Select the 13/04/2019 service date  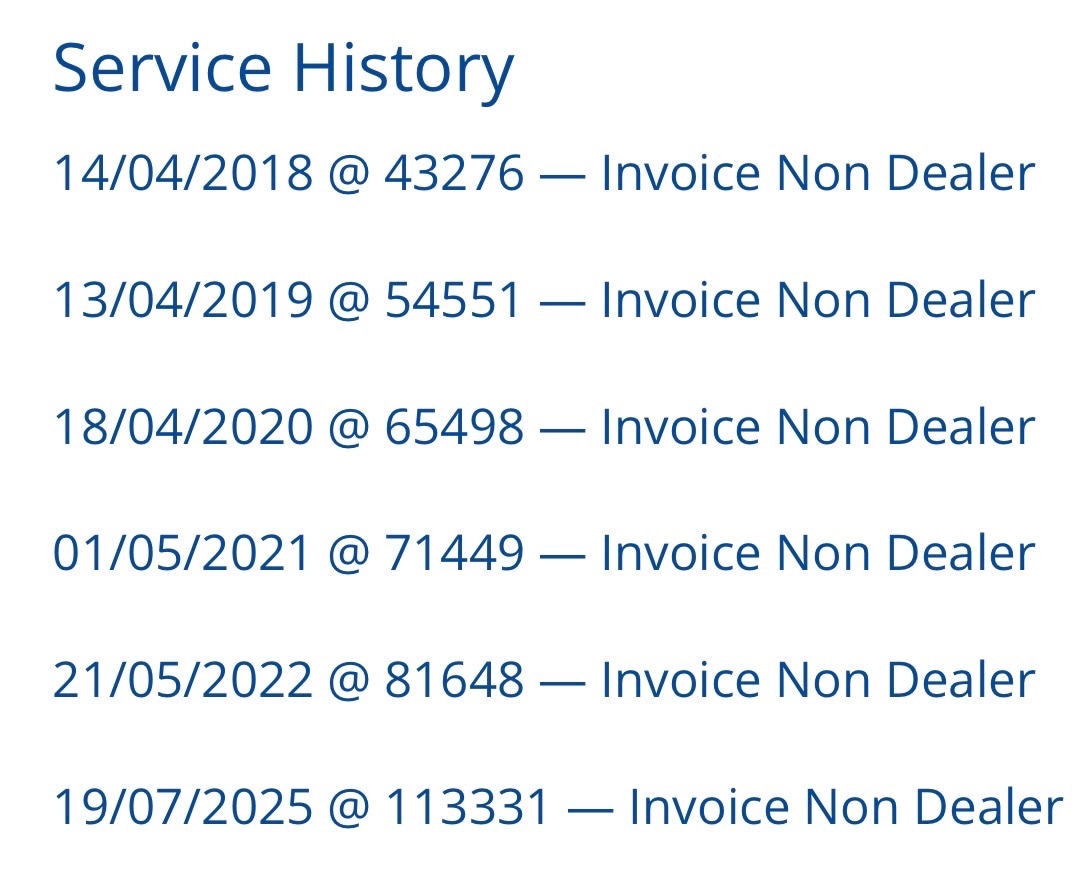(183, 300)
